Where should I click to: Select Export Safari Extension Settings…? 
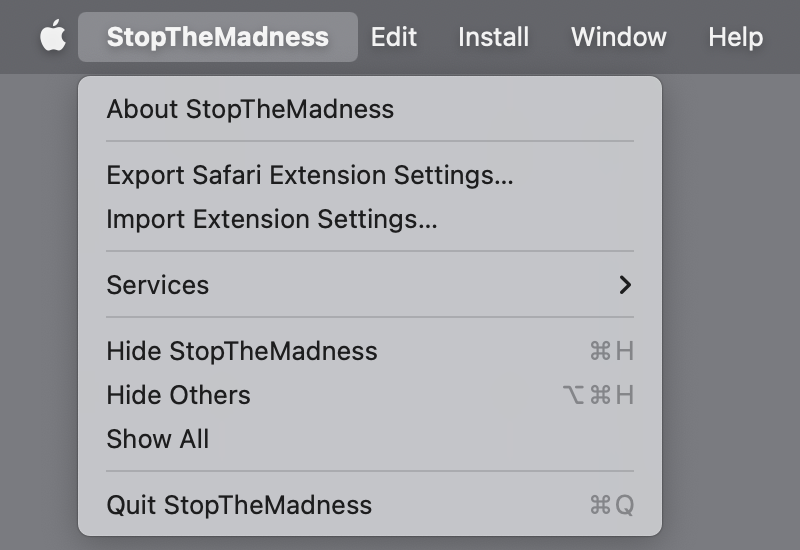pyautogui.click(x=309, y=175)
